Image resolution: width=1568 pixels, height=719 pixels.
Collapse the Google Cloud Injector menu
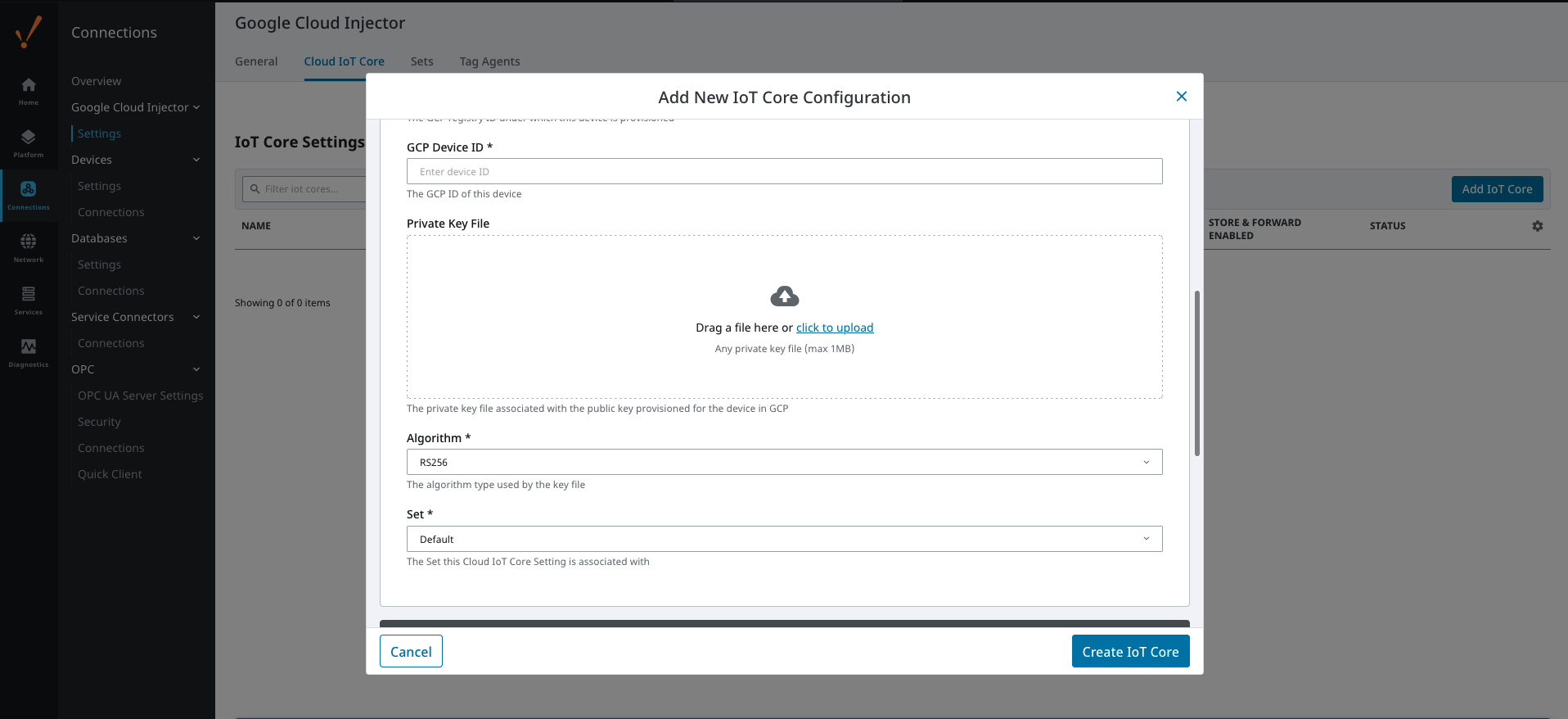tap(196, 107)
